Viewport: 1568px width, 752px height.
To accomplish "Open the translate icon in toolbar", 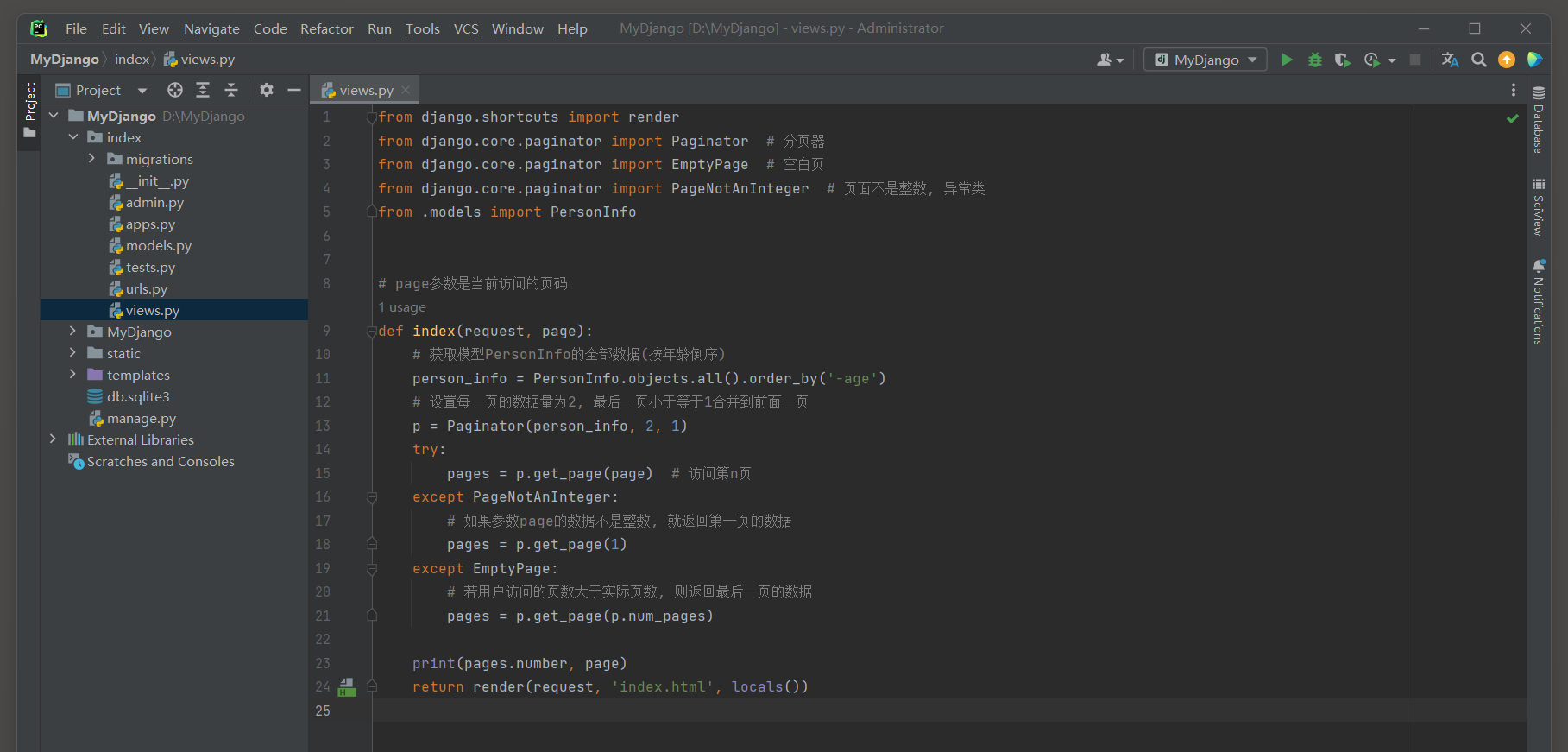I will click(1450, 60).
